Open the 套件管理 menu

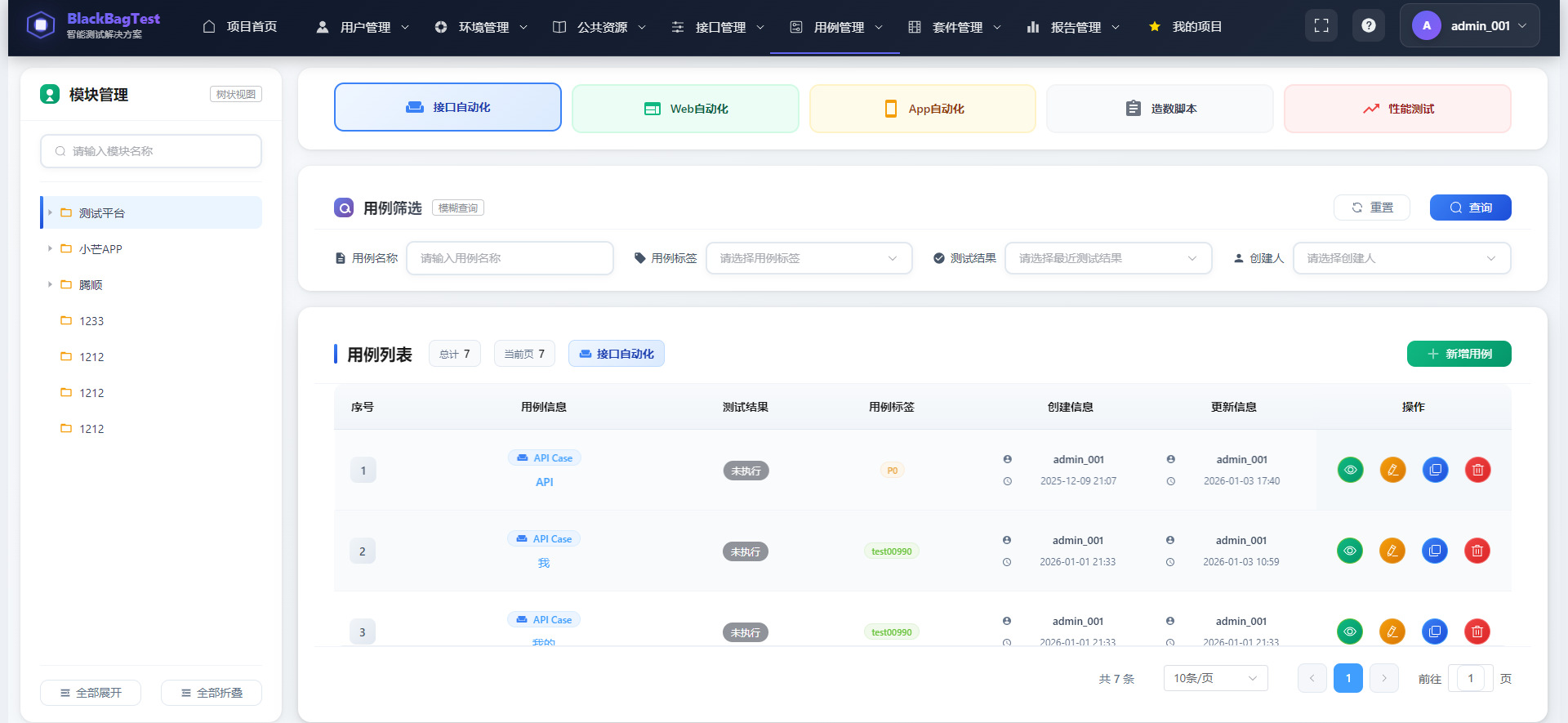coord(955,27)
